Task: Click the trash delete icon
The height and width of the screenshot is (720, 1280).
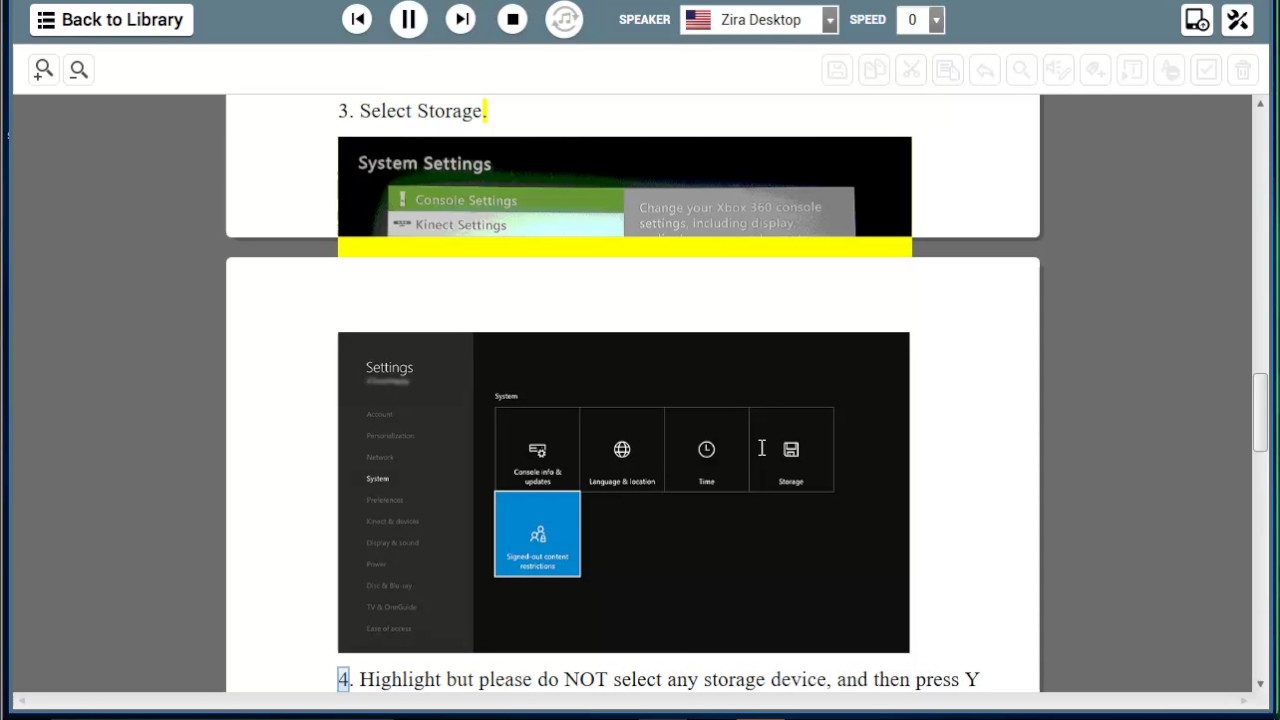Action: click(x=1243, y=70)
